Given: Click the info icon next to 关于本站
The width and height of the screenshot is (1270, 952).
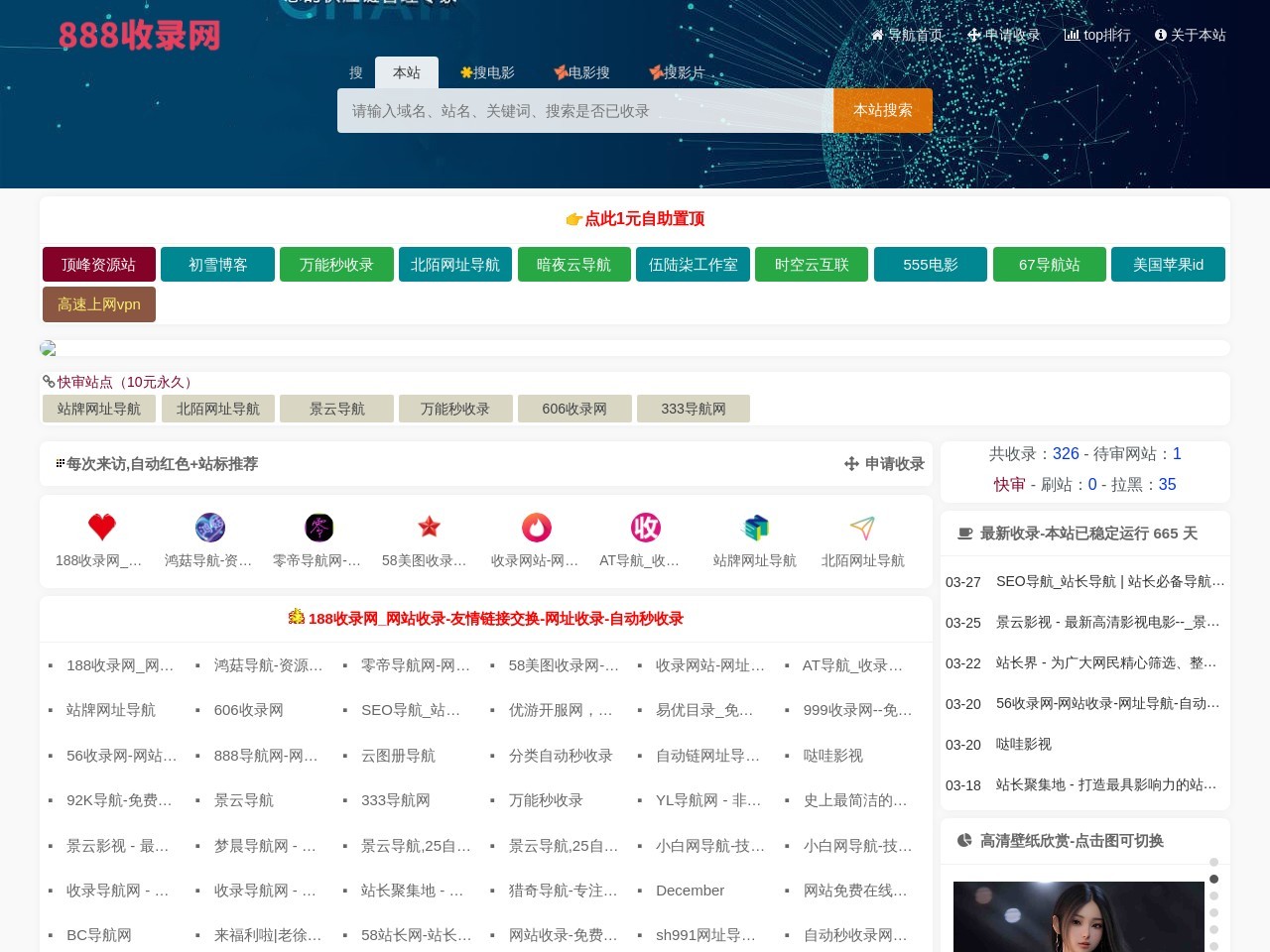Looking at the screenshot, I should [x=1160, y=35].
